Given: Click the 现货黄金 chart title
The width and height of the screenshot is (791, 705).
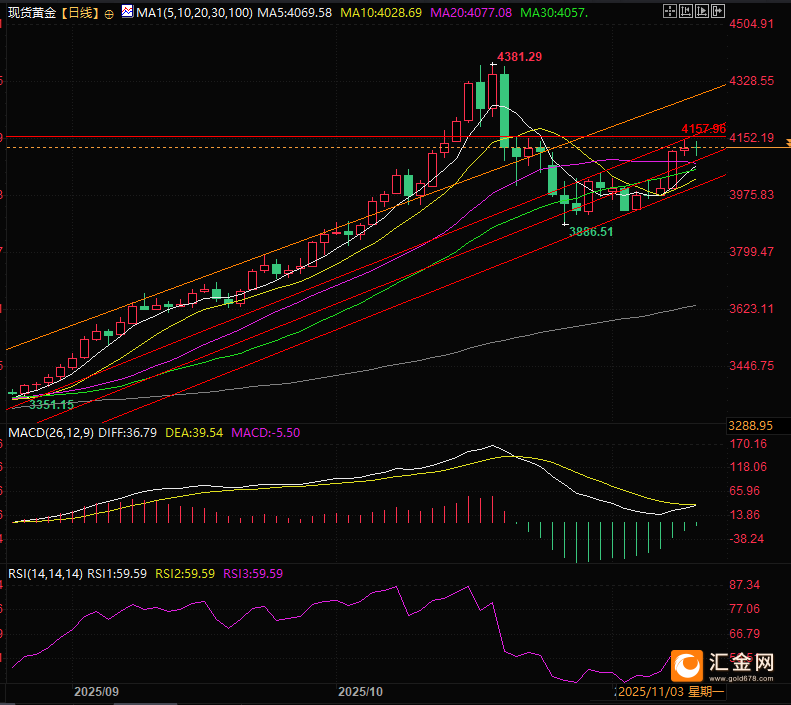Looking at the screenshot, I should [x=32, y=13].
